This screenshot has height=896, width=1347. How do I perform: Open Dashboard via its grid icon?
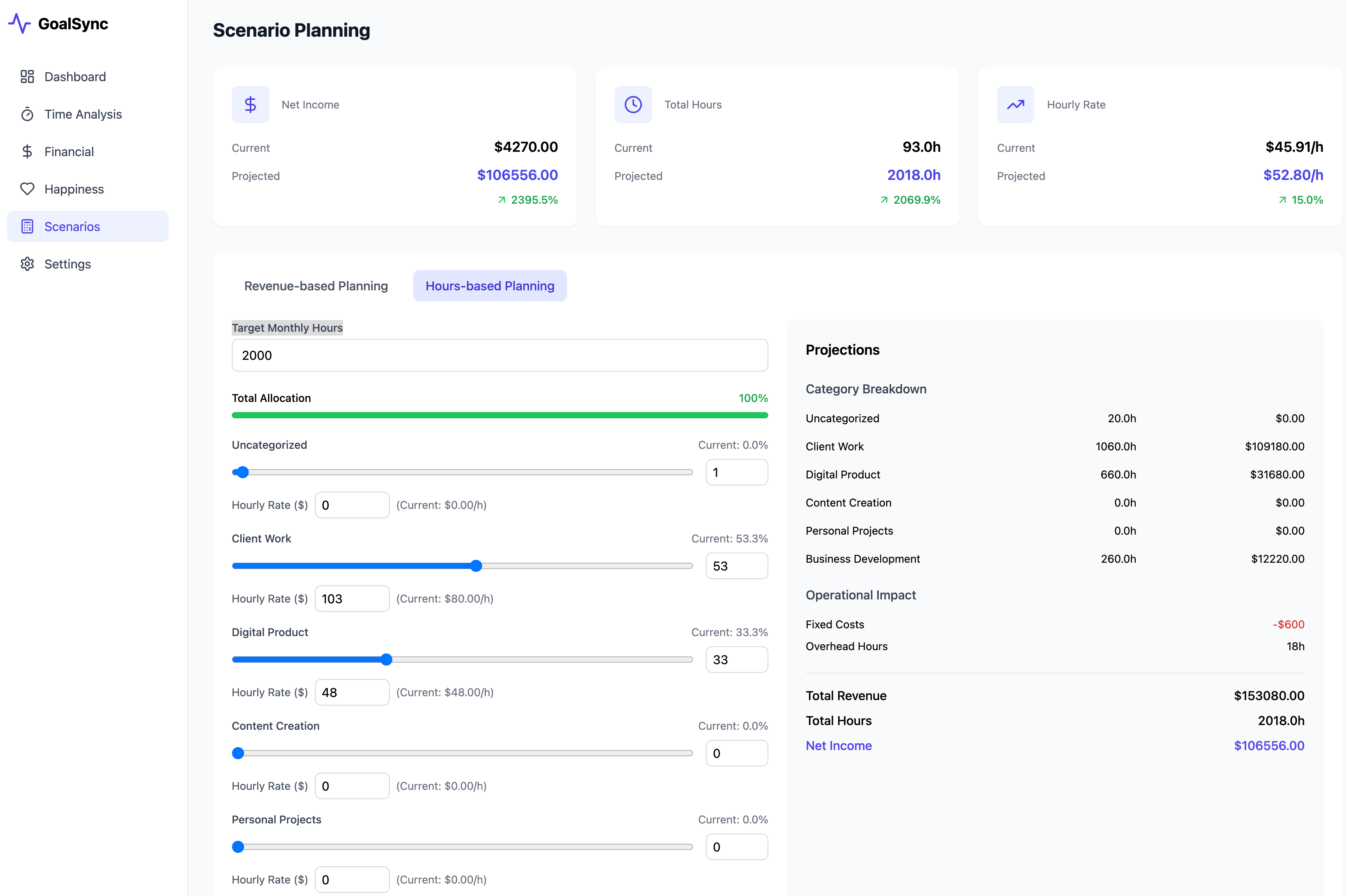pos(27,76)
